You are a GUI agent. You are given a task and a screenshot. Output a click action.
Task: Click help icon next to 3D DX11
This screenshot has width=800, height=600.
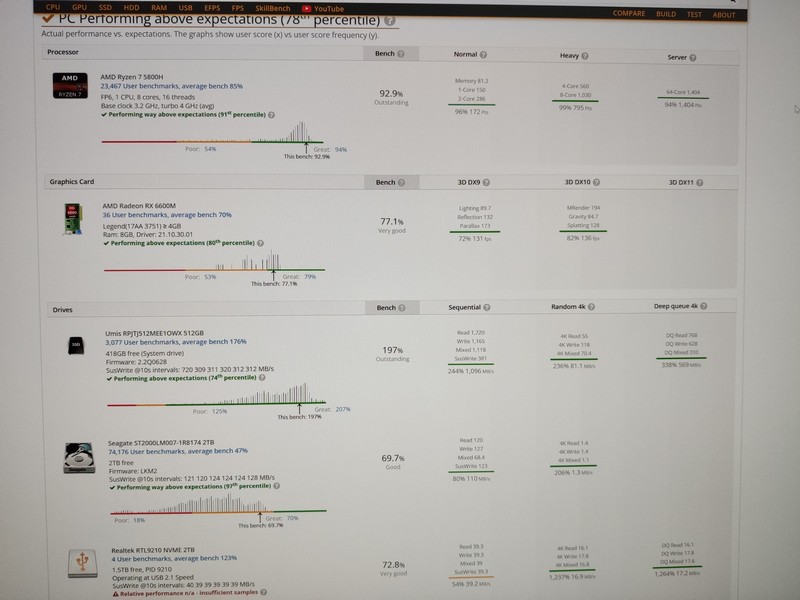click(699, 182)
